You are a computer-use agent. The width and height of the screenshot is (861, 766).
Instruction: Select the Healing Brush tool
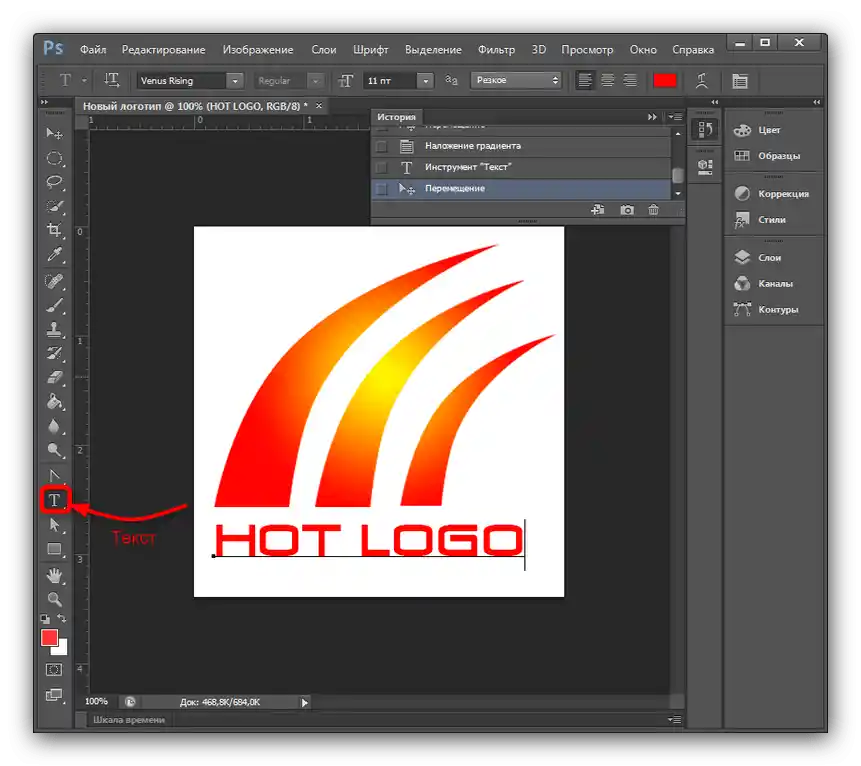coord(54,281)
